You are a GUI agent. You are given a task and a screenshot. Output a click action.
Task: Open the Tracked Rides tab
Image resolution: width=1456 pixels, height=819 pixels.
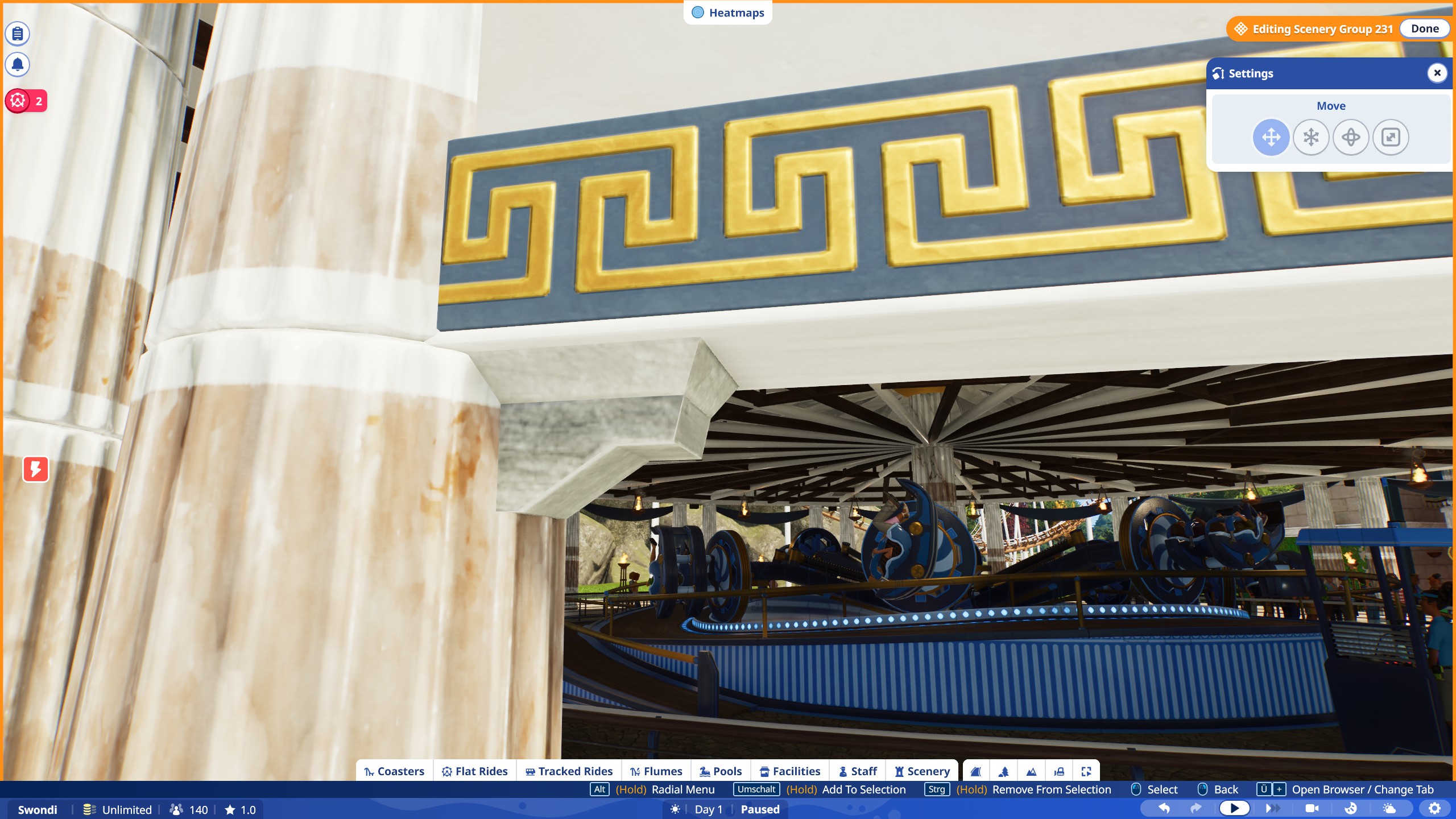click(x=569, y=771)
